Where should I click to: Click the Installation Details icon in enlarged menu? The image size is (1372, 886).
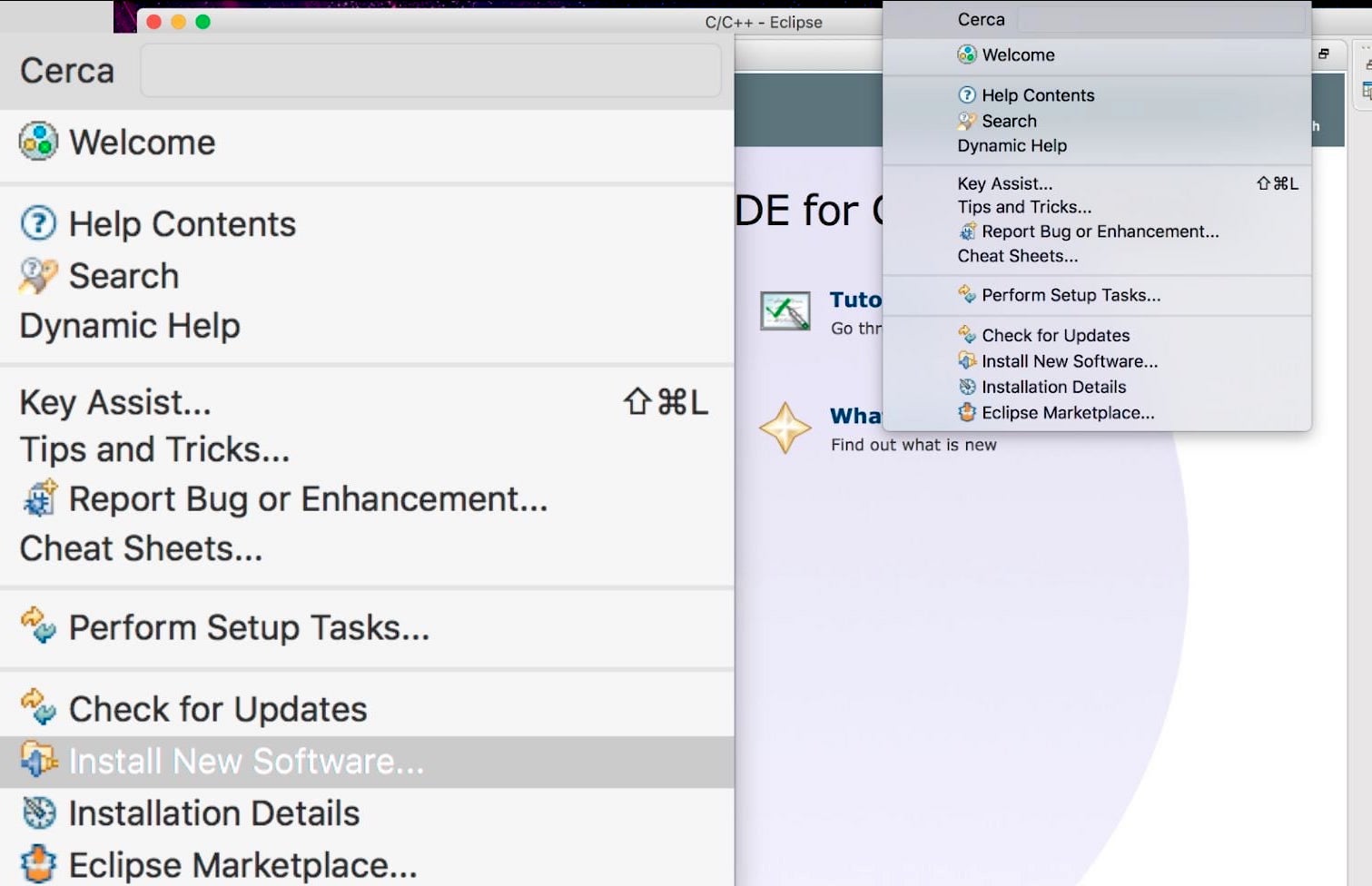tap(39, 812)
